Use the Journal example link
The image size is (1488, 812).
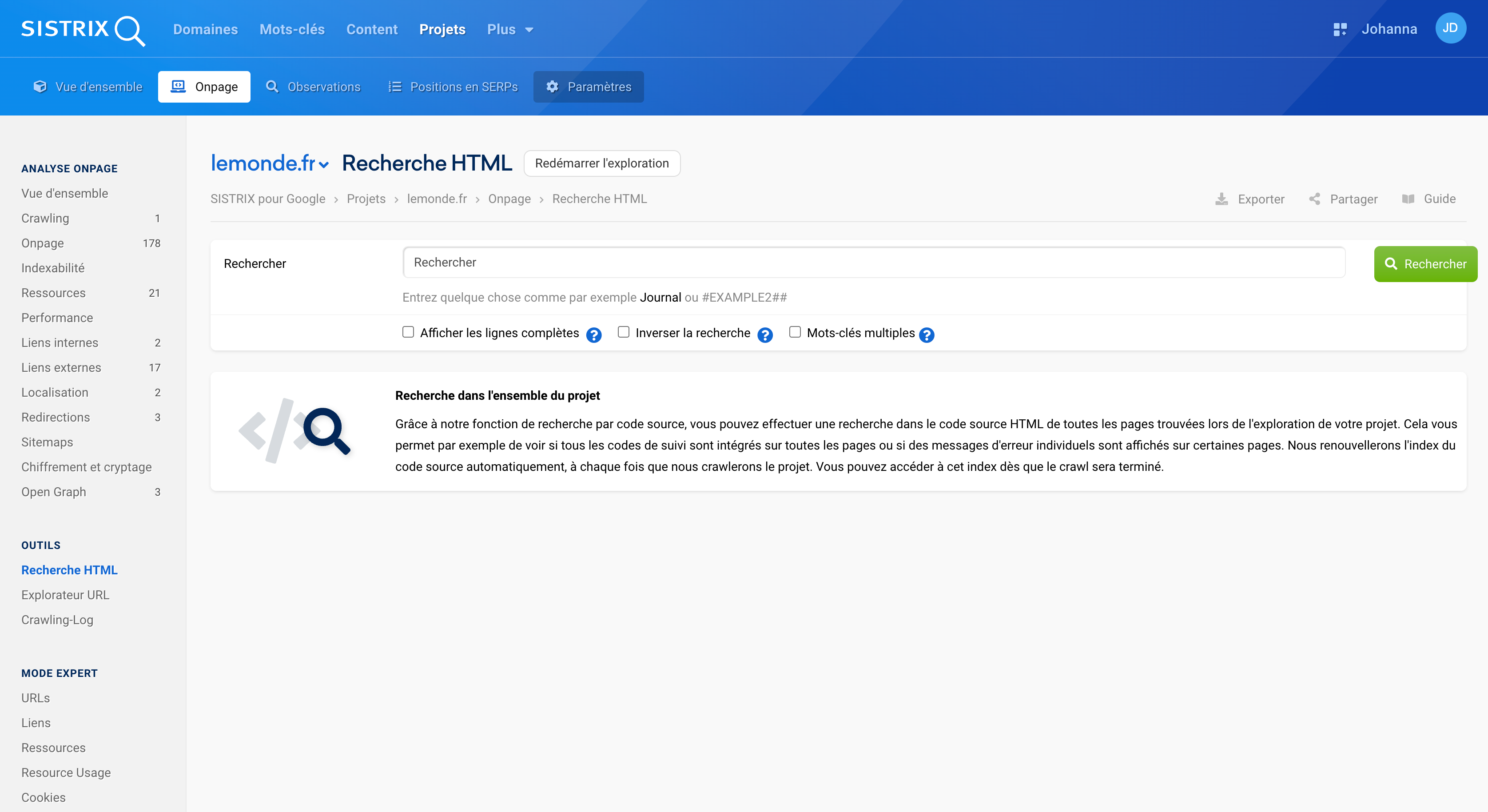coord(660,298)
